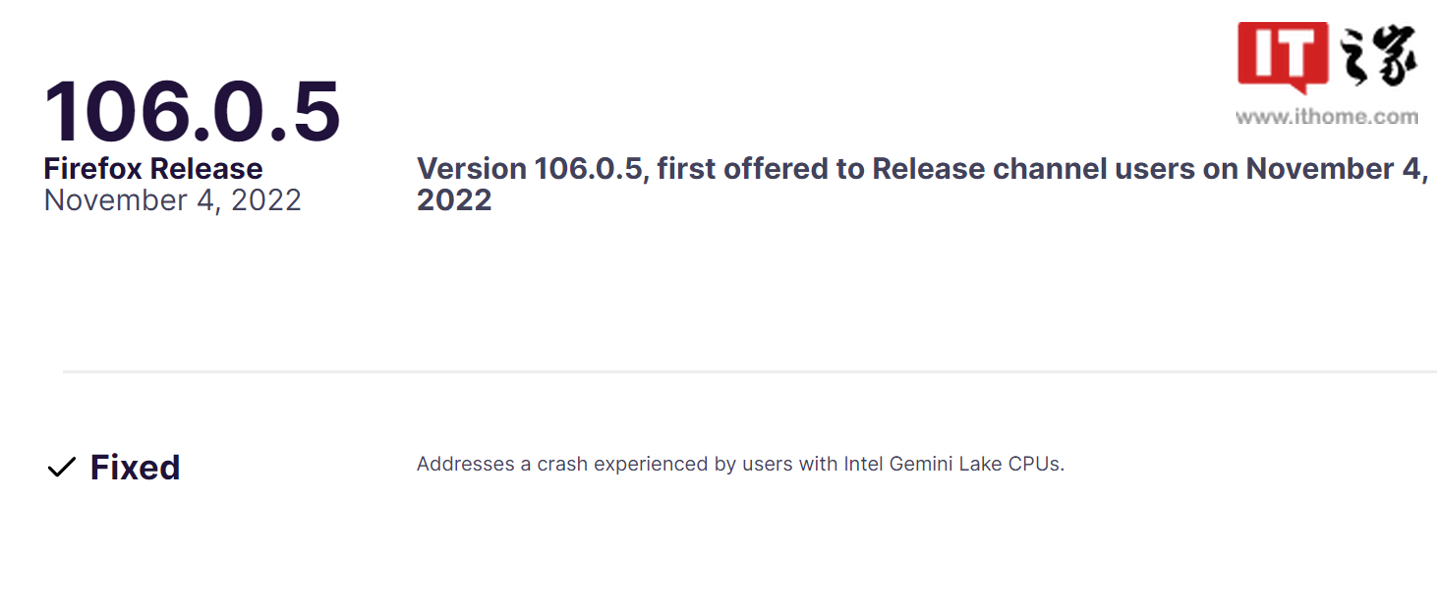Viewport: 1440px width, 613px height.
Task: Click the Firefox Release label
Action: pyautogui.click(x=153, y=168)
